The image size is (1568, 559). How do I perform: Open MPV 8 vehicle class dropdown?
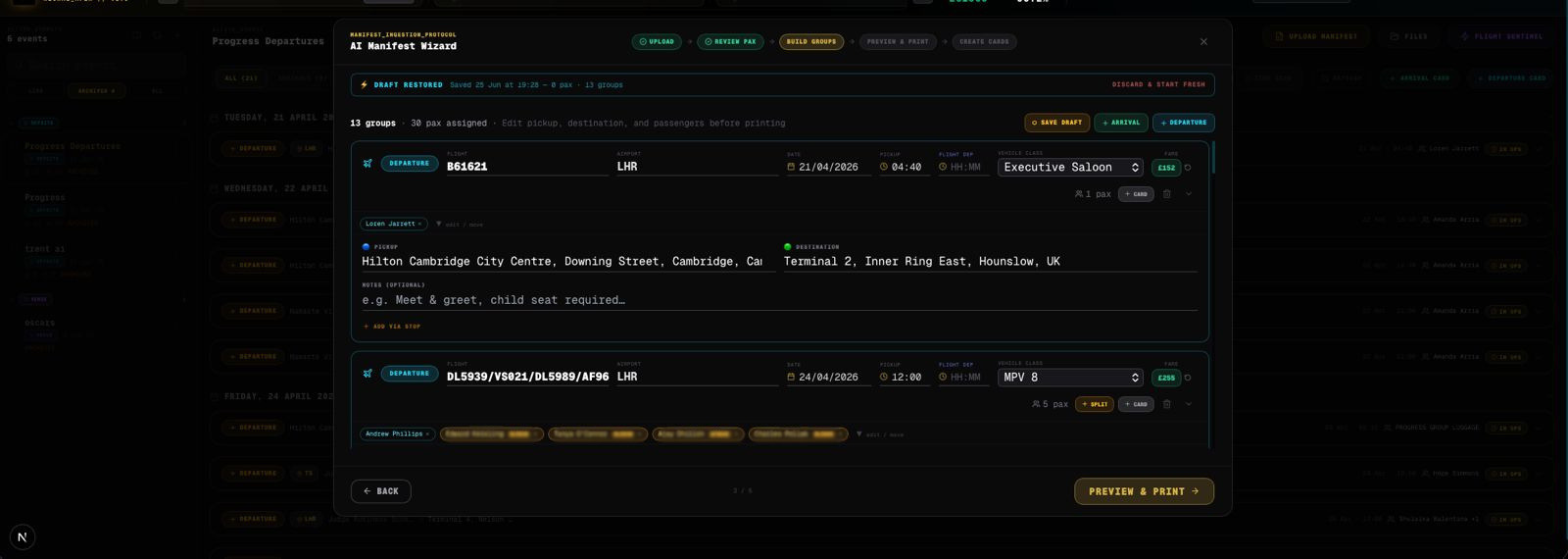coord(1070,378)
